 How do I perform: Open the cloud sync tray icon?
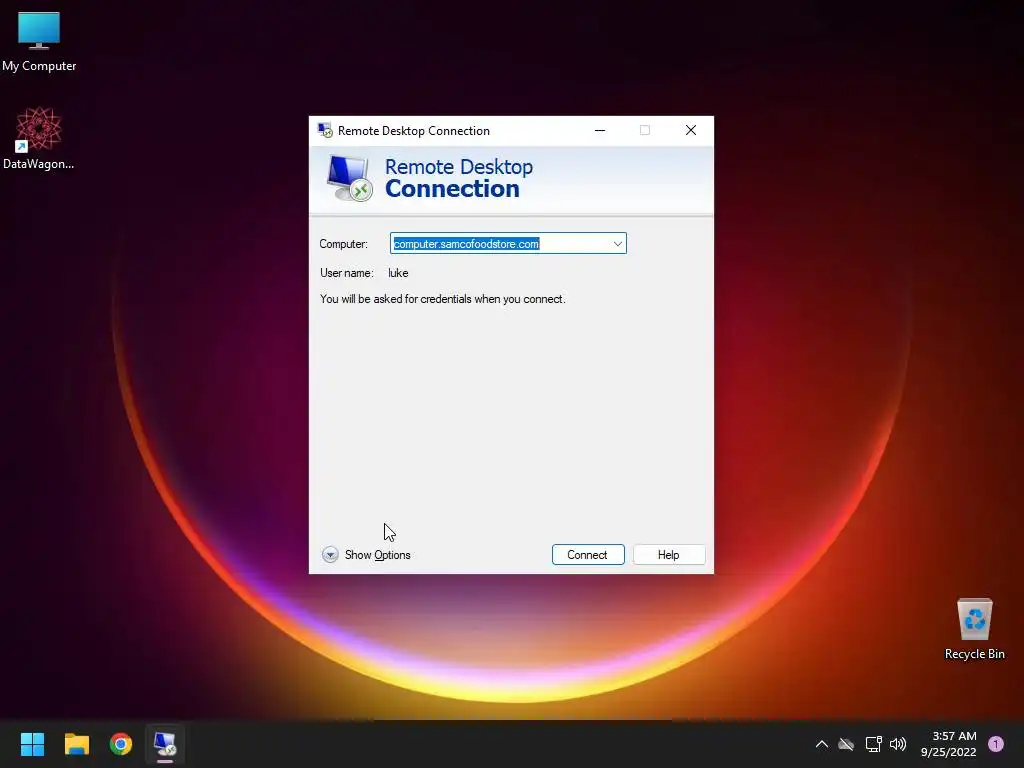click(x=846, y=744)
